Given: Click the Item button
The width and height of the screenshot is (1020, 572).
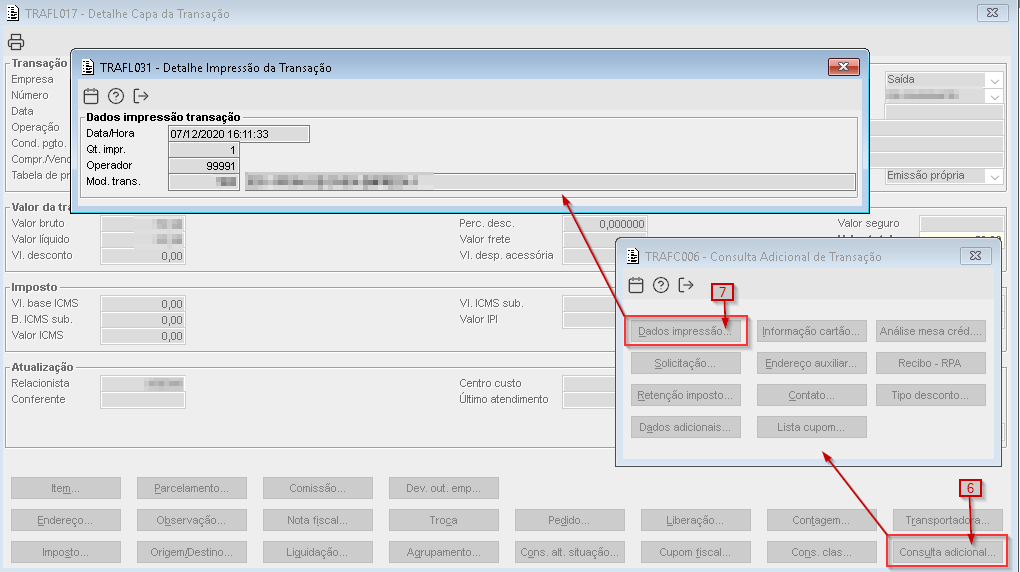Looking at the screenshot, I should [66, 488].
